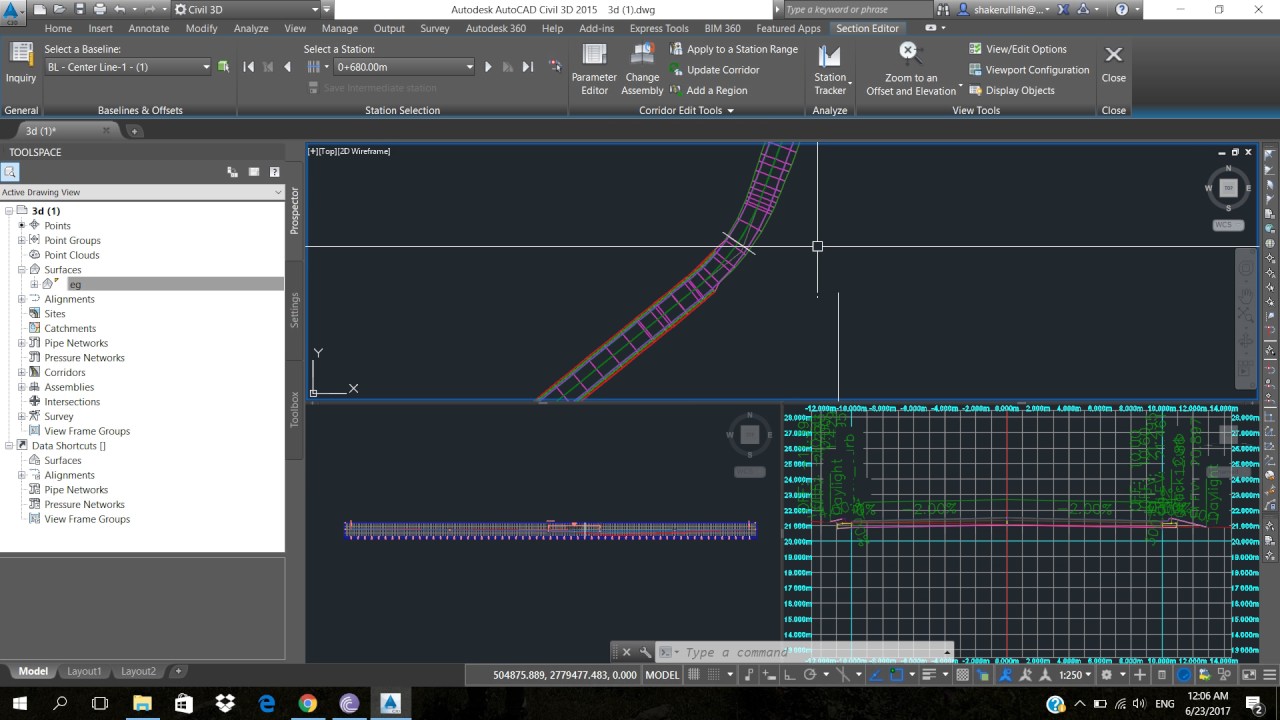Close the Section Editor ribbon

(1113, 63)
